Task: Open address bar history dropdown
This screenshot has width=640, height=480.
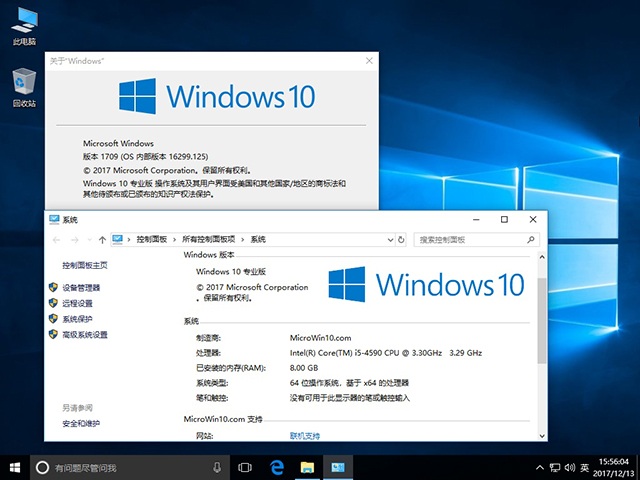Action: tap(390, 240)
